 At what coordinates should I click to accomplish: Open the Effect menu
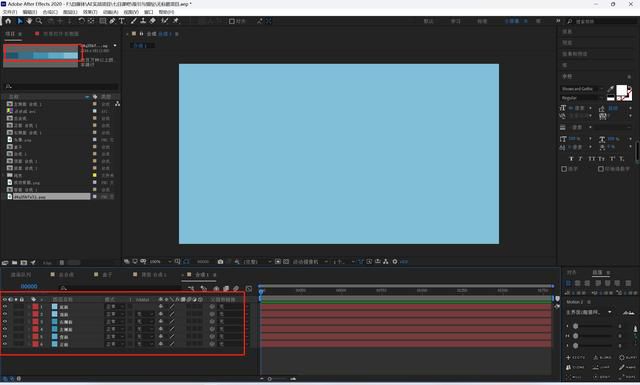click(90, 12)
